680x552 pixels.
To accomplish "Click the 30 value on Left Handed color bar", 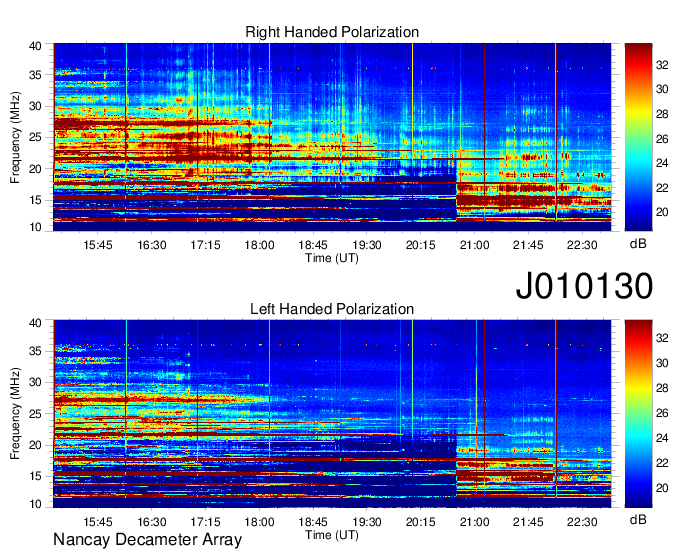I will (662, 363).
